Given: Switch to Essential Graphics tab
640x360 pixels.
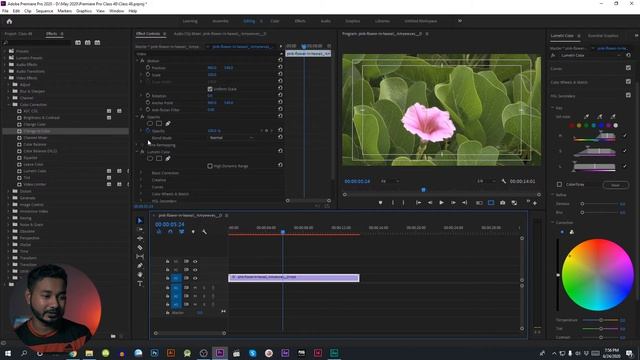Looking at the screenshot, I should click(x=603, y=36).
